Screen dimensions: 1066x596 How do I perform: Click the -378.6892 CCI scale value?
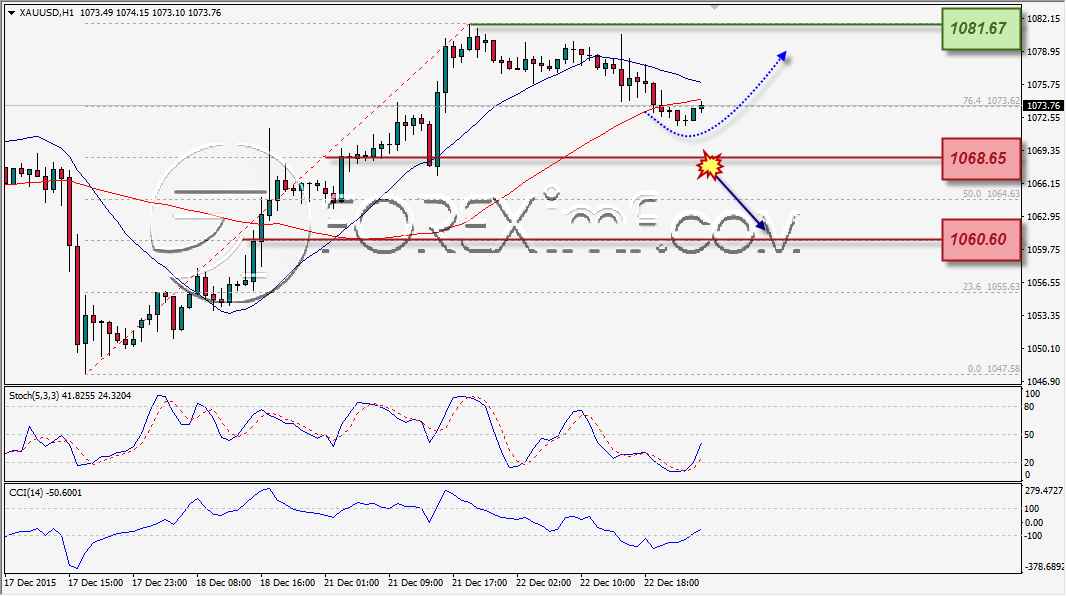pyautogui.click(x=1044, y=566)
